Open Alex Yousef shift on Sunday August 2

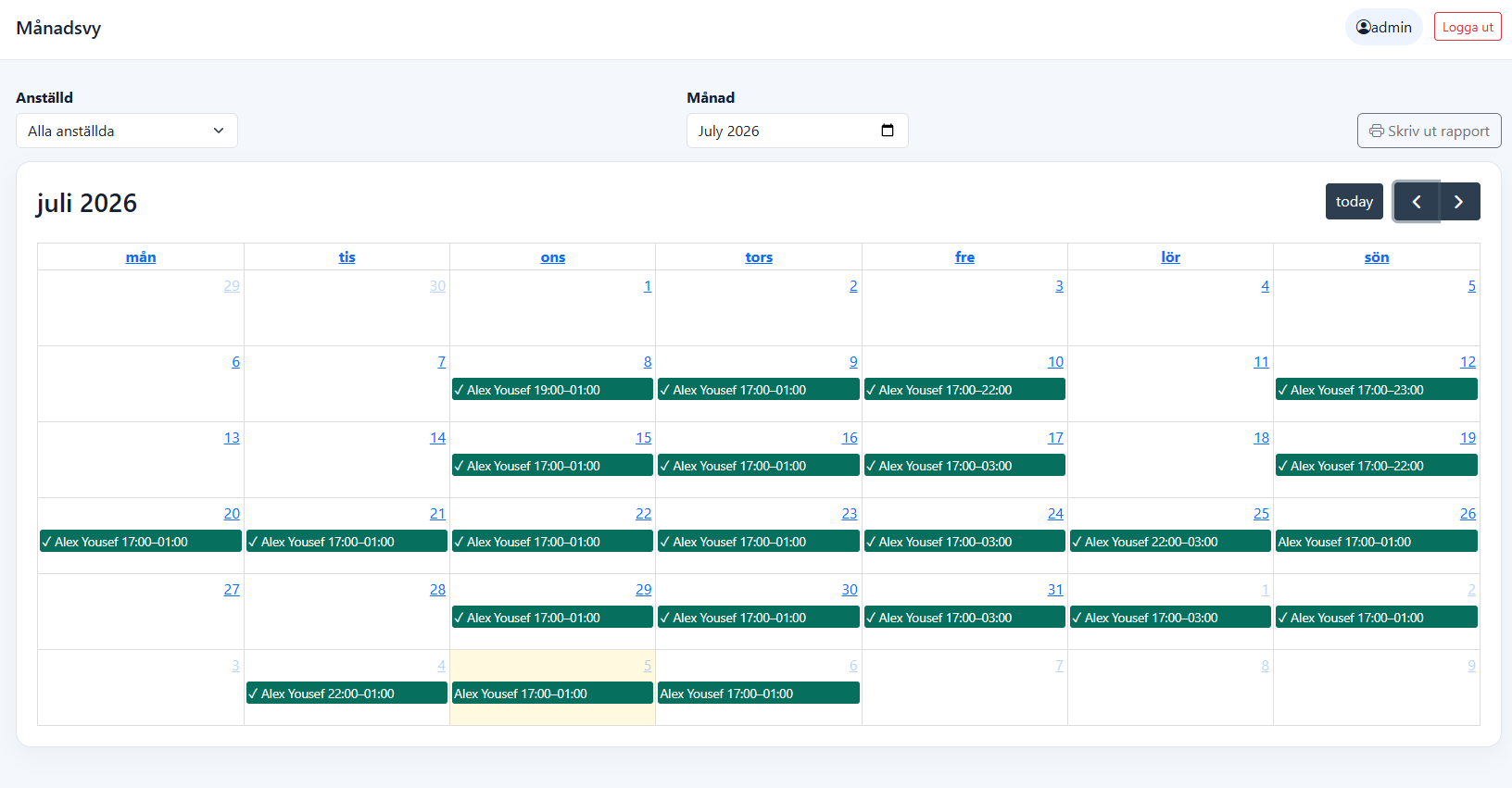[x=1377, y=618]
